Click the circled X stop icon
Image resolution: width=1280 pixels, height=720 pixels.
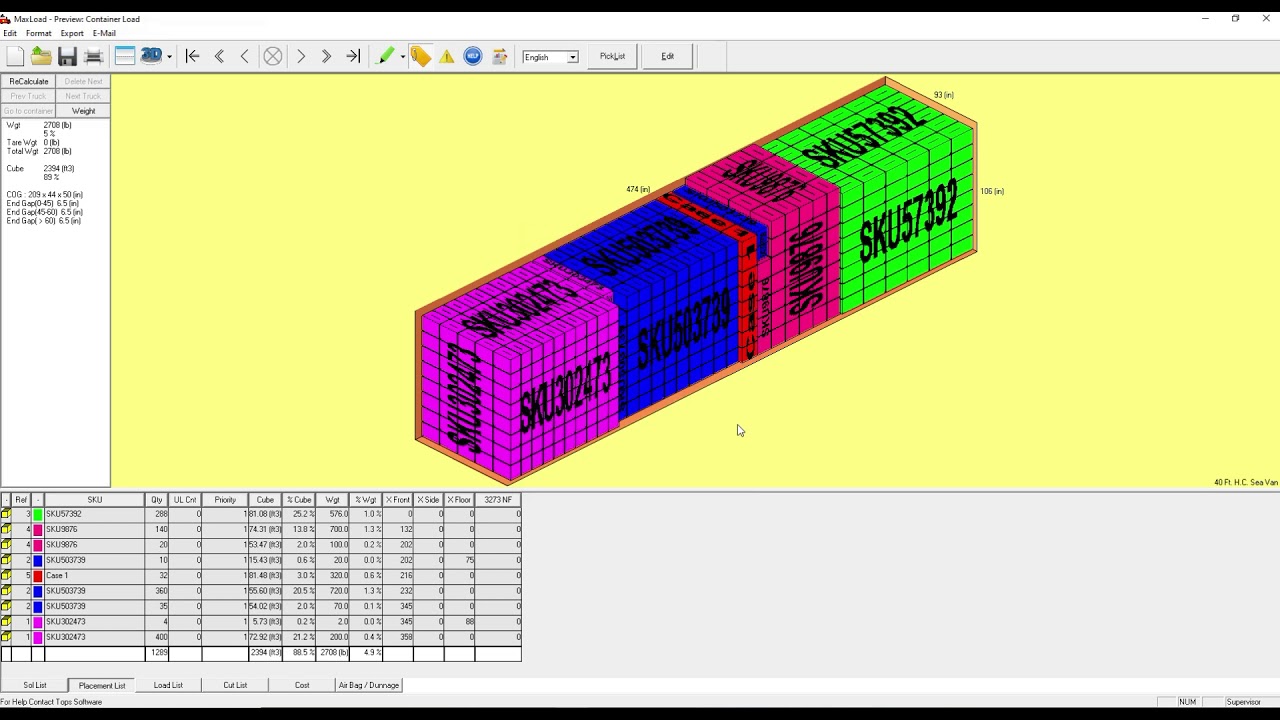tap(273, 56)
